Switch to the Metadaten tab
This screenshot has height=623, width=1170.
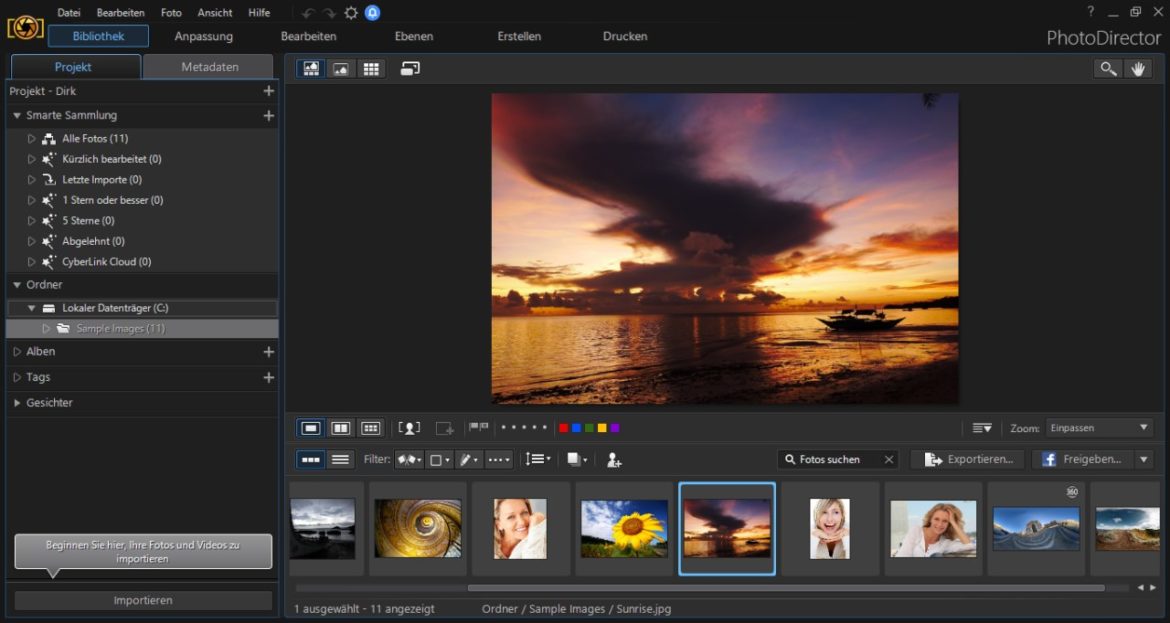coord(210,66)
